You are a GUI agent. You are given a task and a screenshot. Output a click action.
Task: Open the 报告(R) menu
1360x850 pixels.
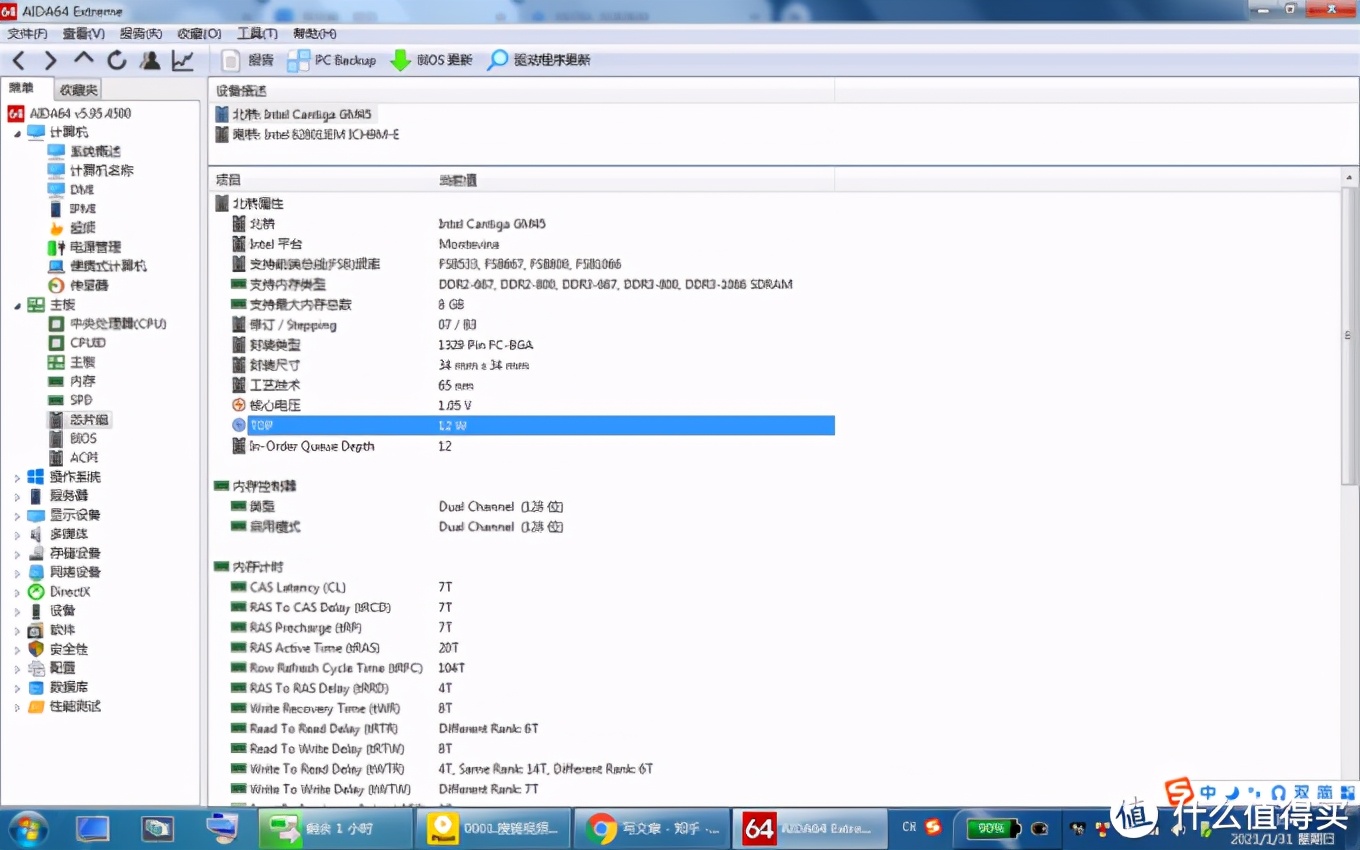point(141,34)
